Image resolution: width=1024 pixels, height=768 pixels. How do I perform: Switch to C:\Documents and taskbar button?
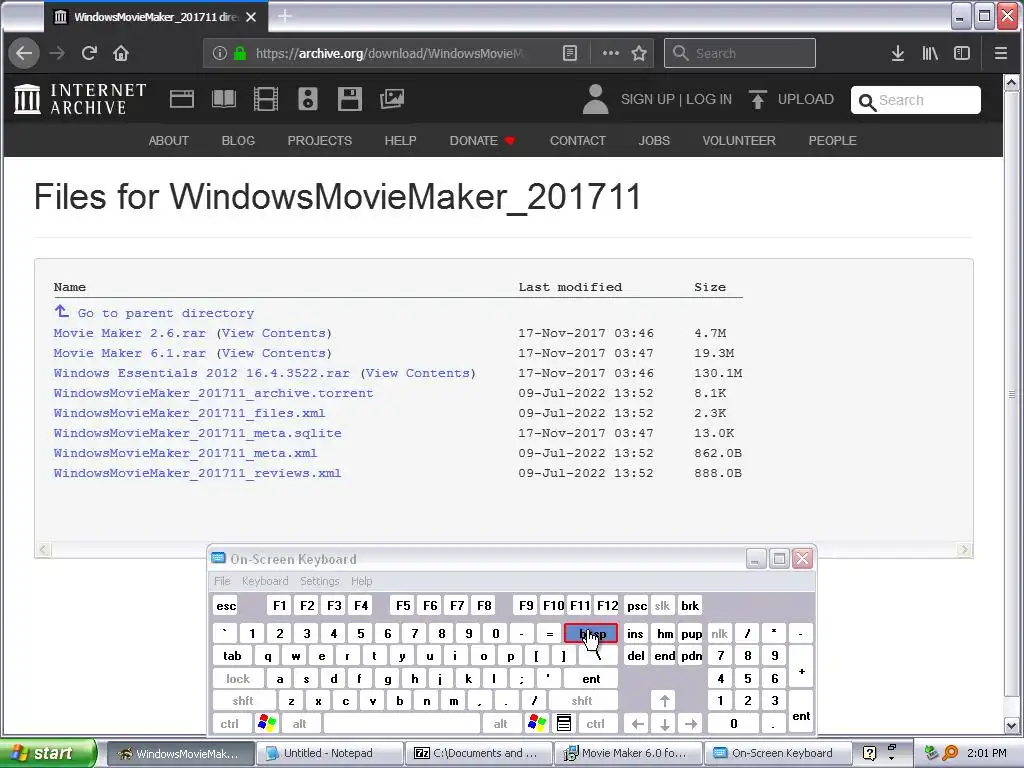click(477, 753)
